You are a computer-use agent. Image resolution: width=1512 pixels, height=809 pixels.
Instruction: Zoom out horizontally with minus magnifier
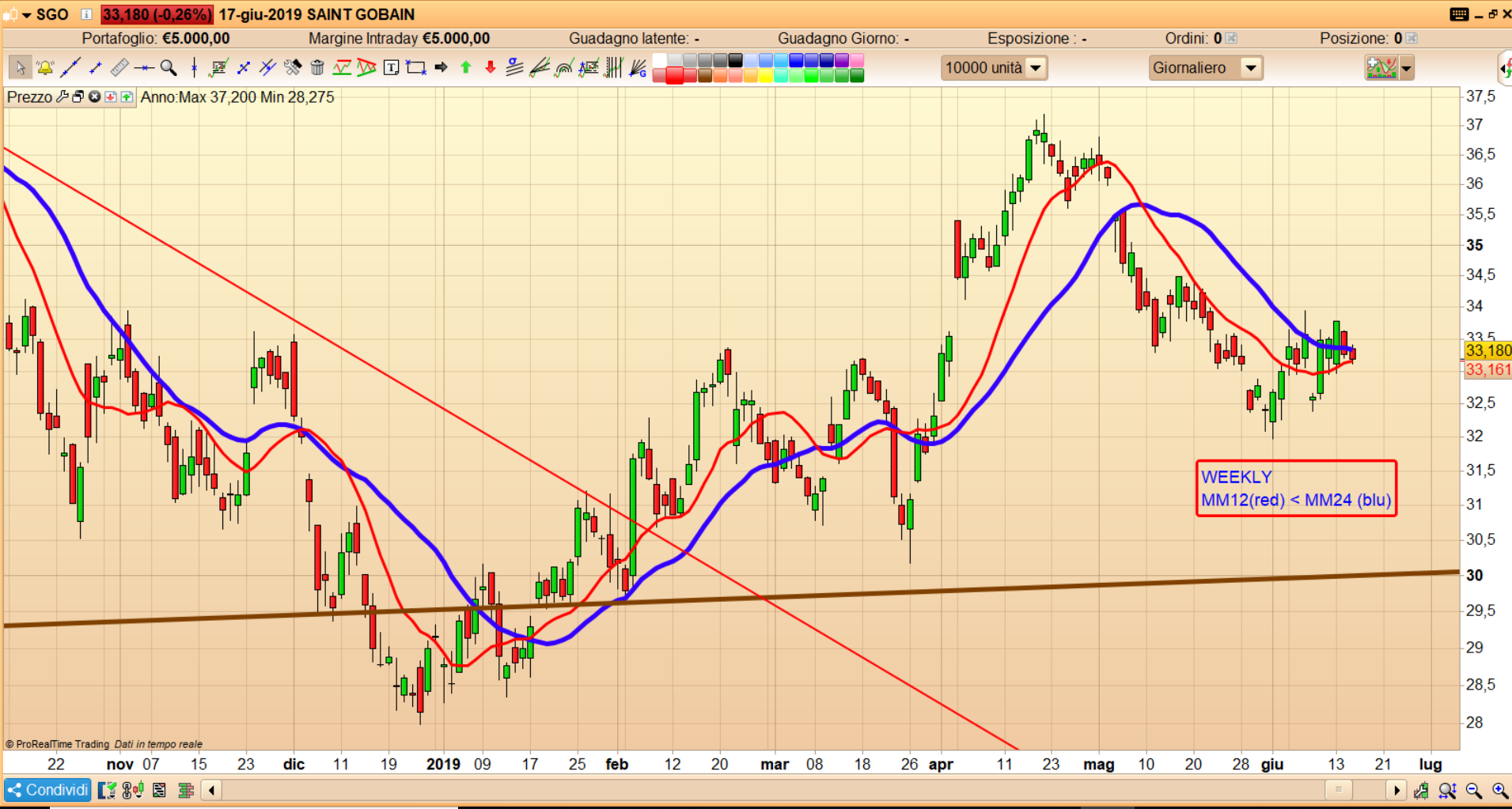[x=1474, y=790]
